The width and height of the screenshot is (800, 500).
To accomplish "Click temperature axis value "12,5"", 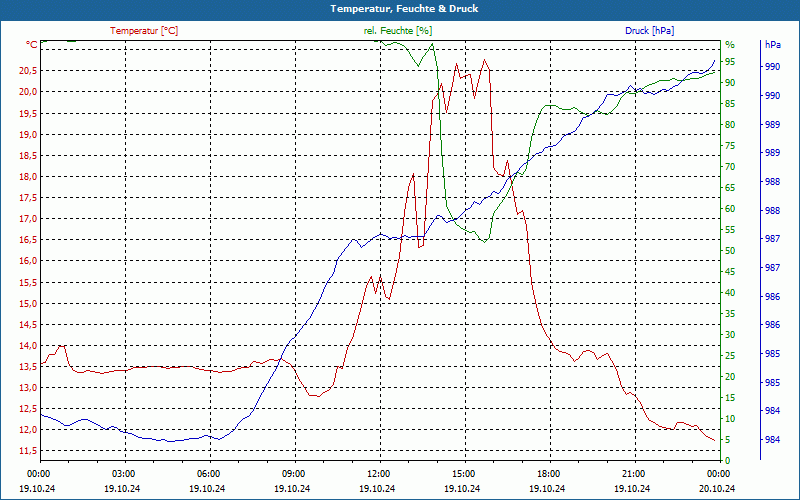I will (x=28, y=409).
